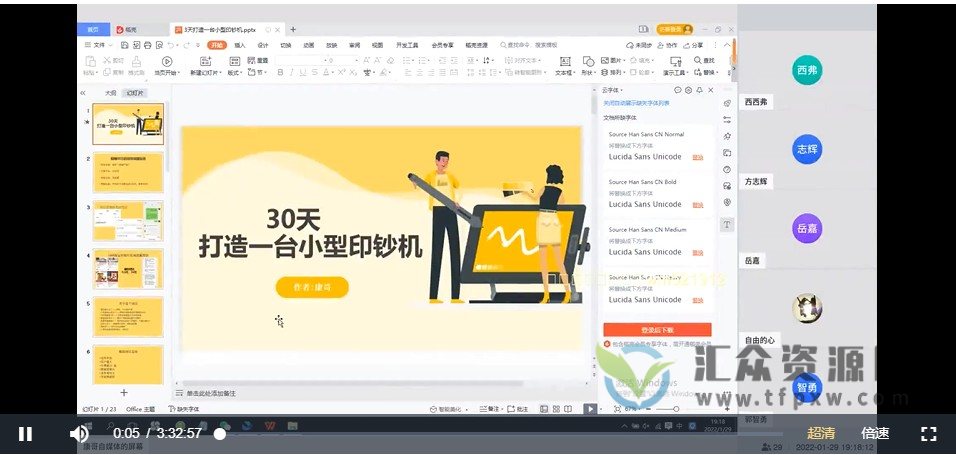Close the 云字体 panel

[x=711, y=90]
